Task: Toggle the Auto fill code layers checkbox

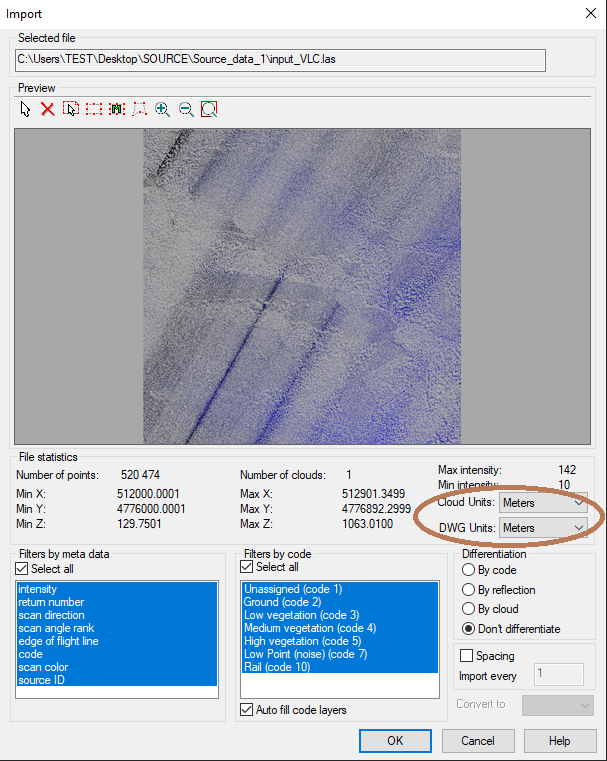Action: [247, 710]
